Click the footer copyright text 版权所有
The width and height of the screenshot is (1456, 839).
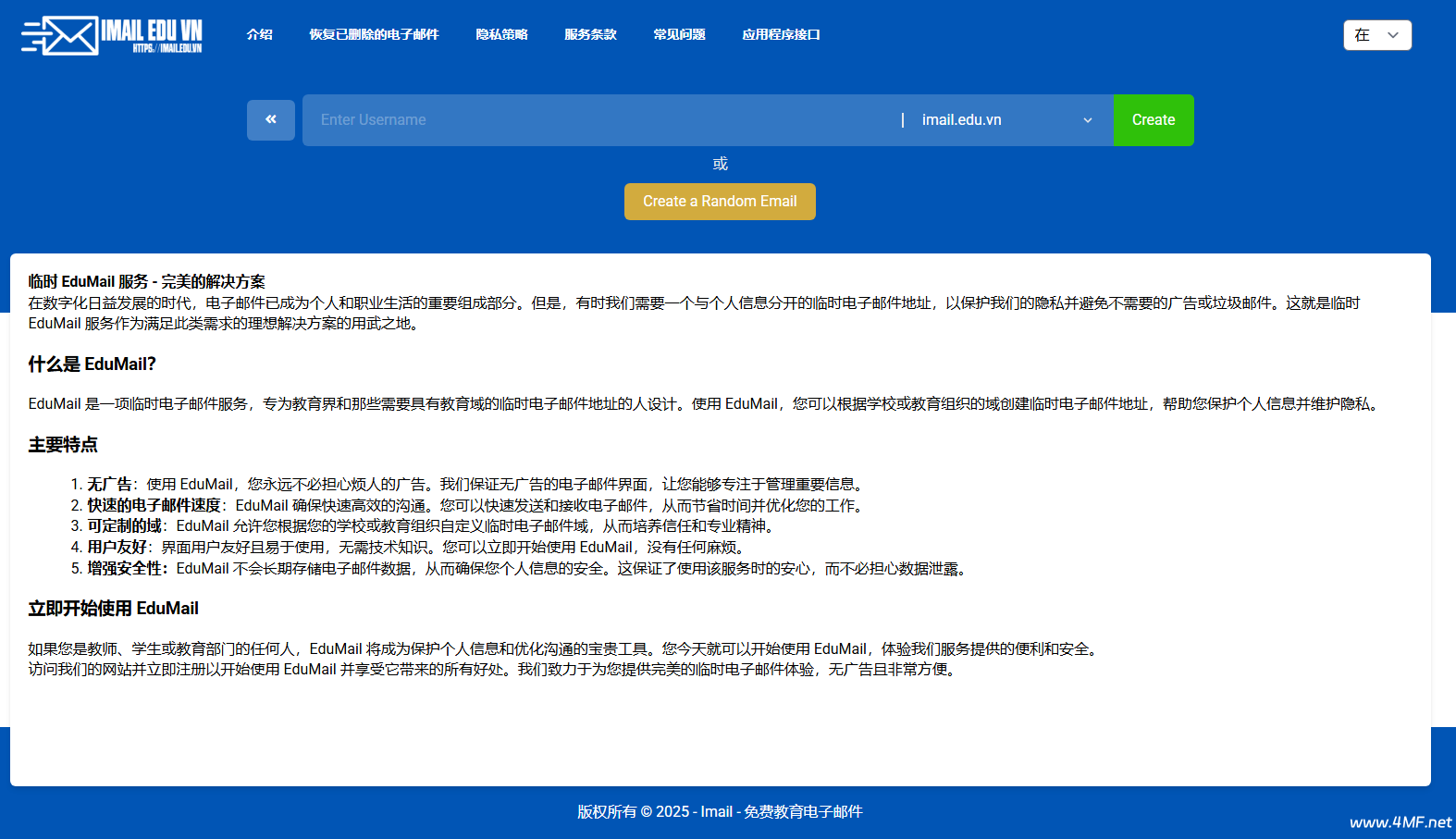coord(720,811)
